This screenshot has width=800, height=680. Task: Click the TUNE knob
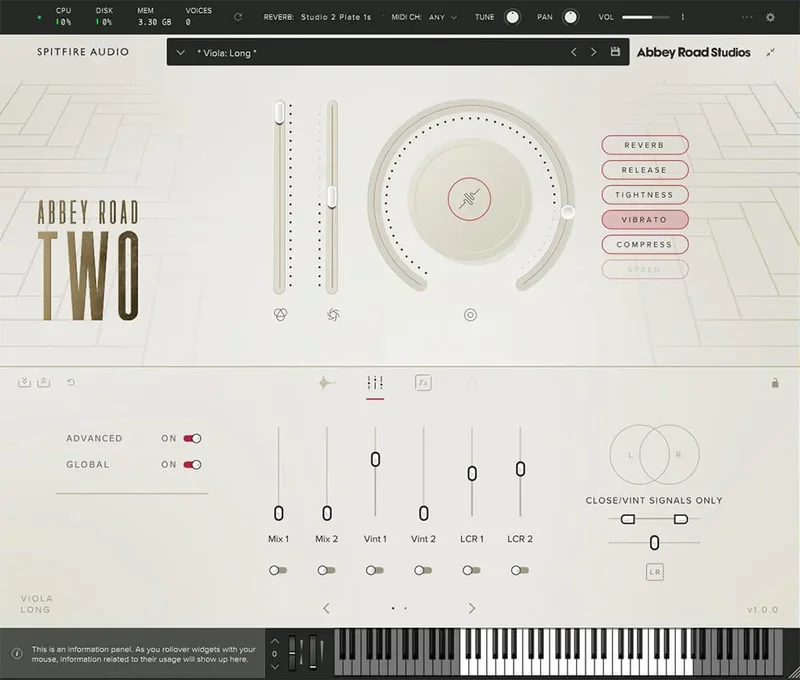tap(512, 17)
